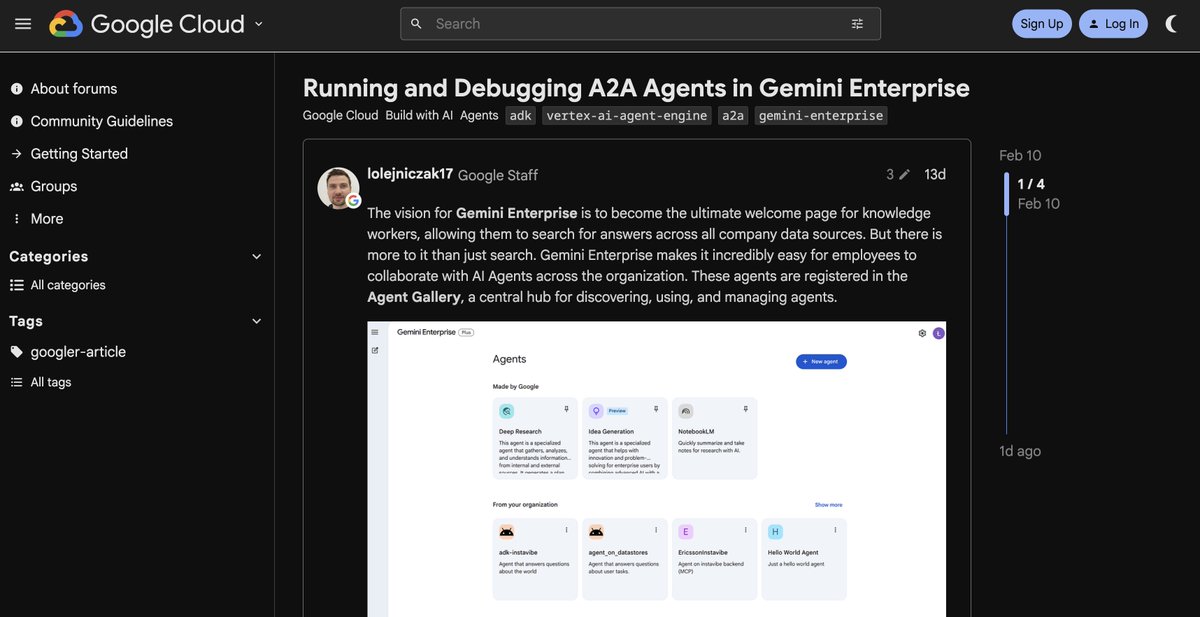The height and width of the screenshot is (617, 1200).
Task: Click the timeline scroller handle
Action: (x=1007, y=194)
